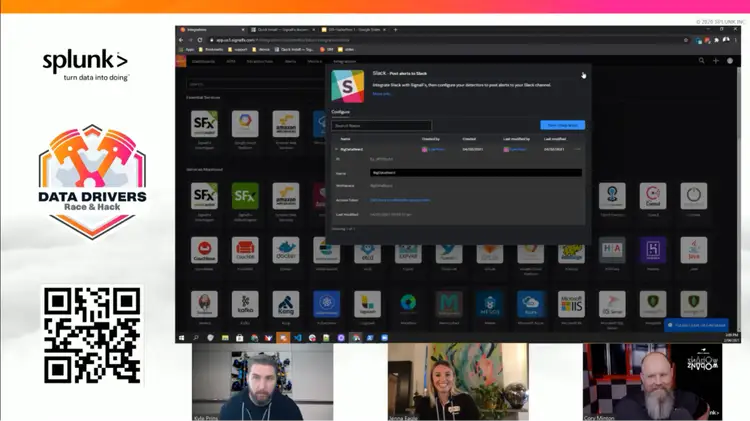
Task: Click the plus icon in top navigation
Action: click(715, 61)
